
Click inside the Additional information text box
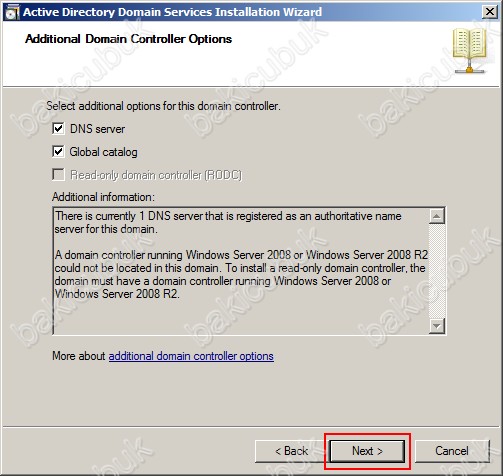click(241, 271)
